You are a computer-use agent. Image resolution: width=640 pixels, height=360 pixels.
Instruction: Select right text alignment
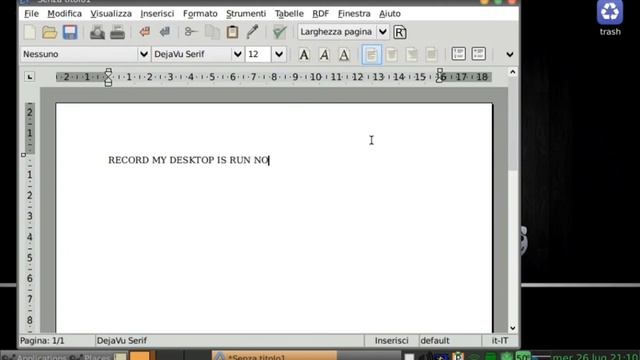point(411,54)
